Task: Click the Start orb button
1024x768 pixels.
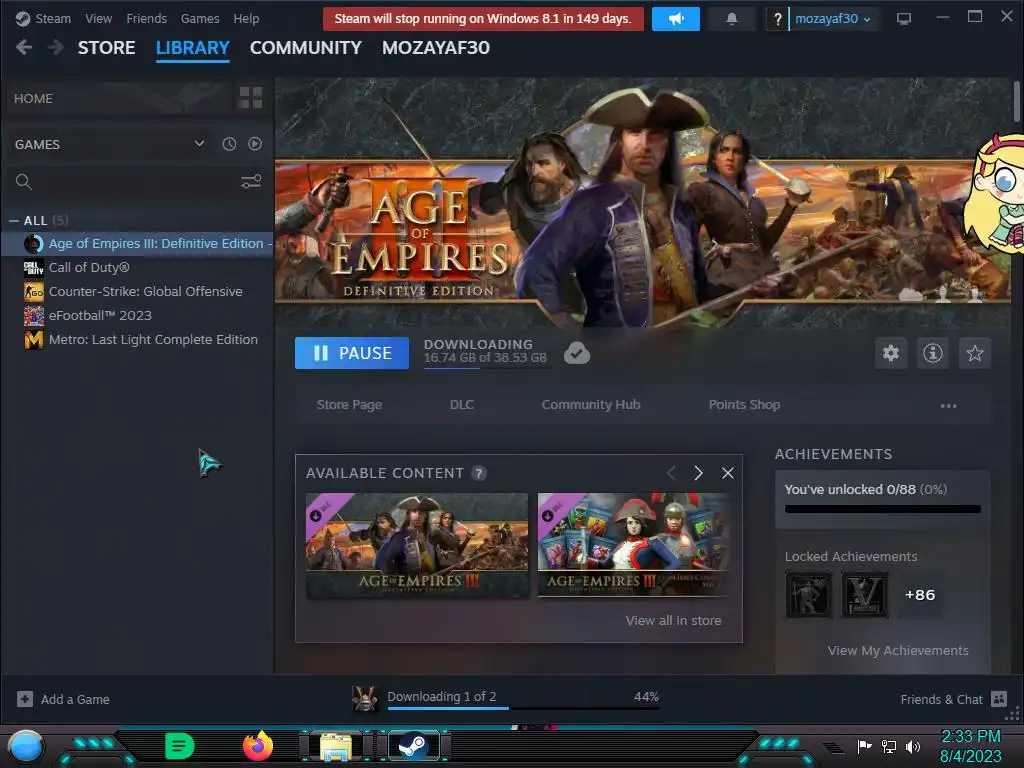Action: (x=26, y=746)
